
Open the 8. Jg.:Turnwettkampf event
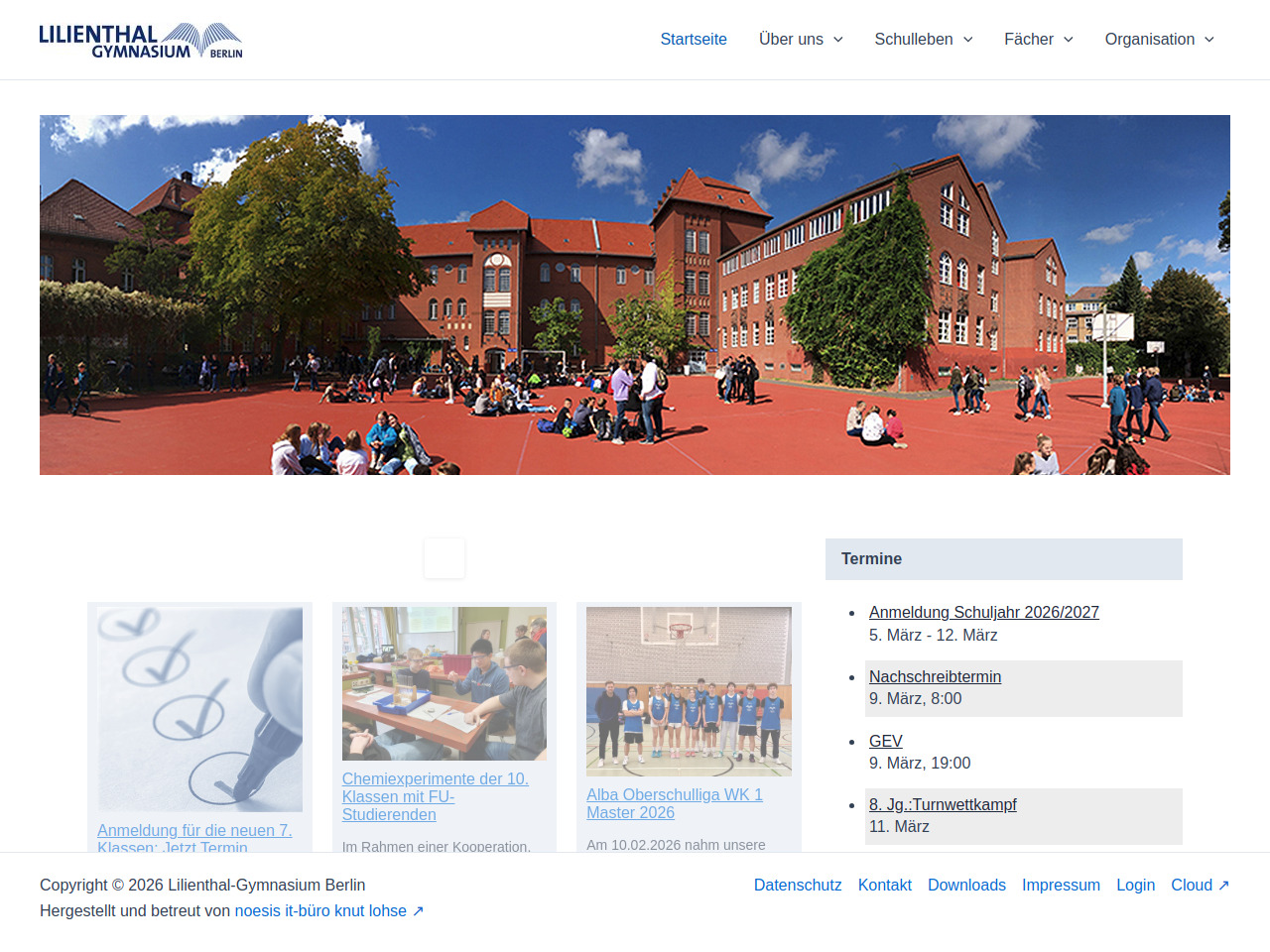(943, 804)
